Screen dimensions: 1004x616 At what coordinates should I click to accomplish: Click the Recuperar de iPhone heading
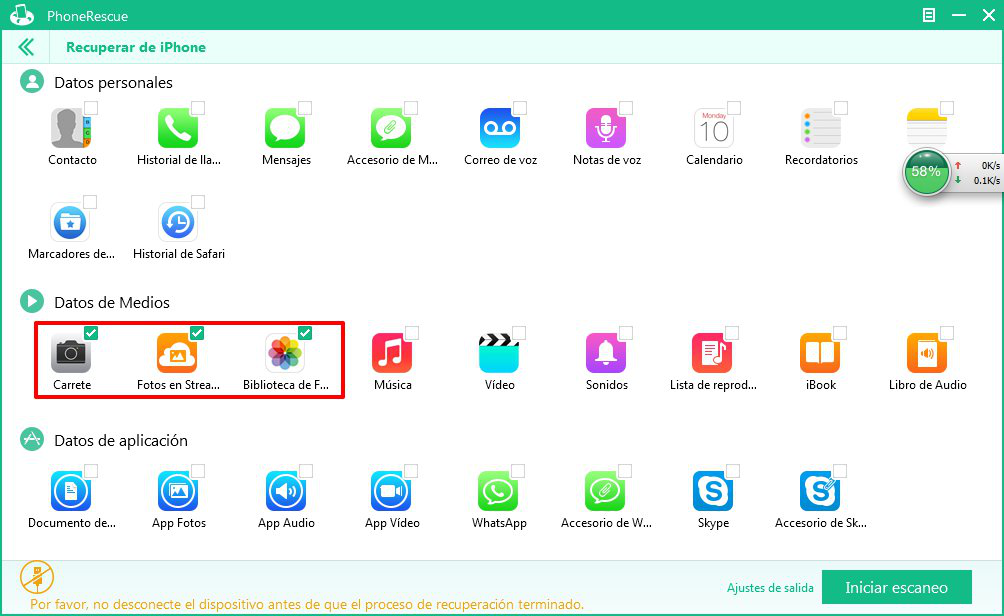pos(136,47)
